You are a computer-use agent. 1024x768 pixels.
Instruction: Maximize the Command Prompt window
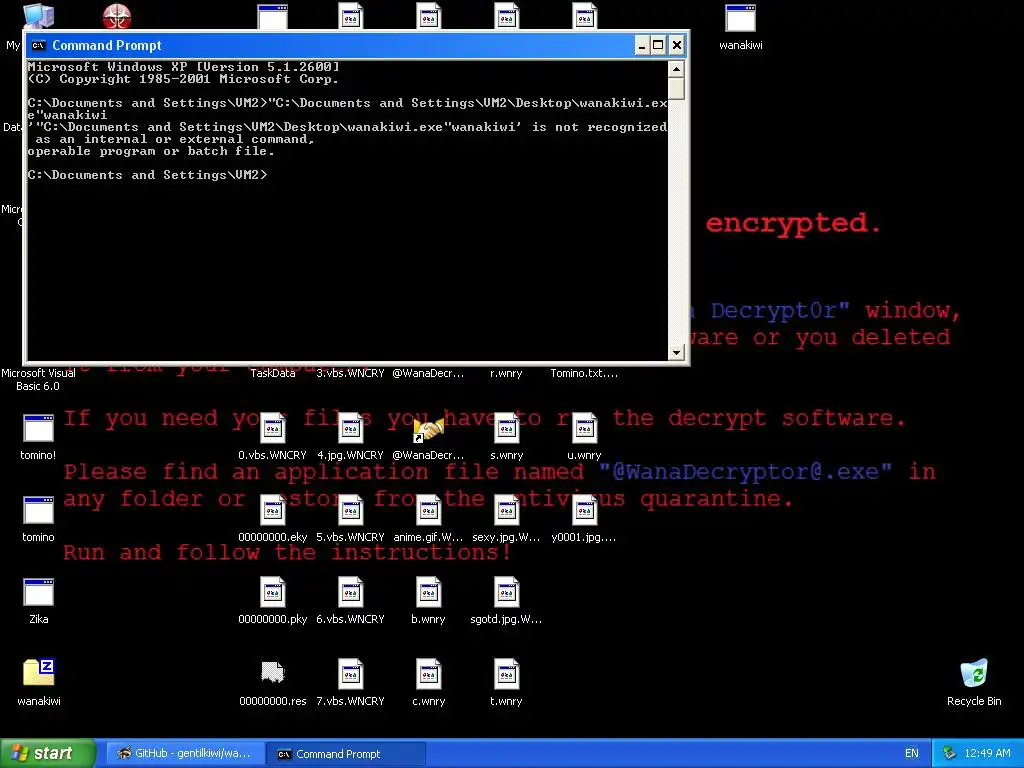pos(658,45)
